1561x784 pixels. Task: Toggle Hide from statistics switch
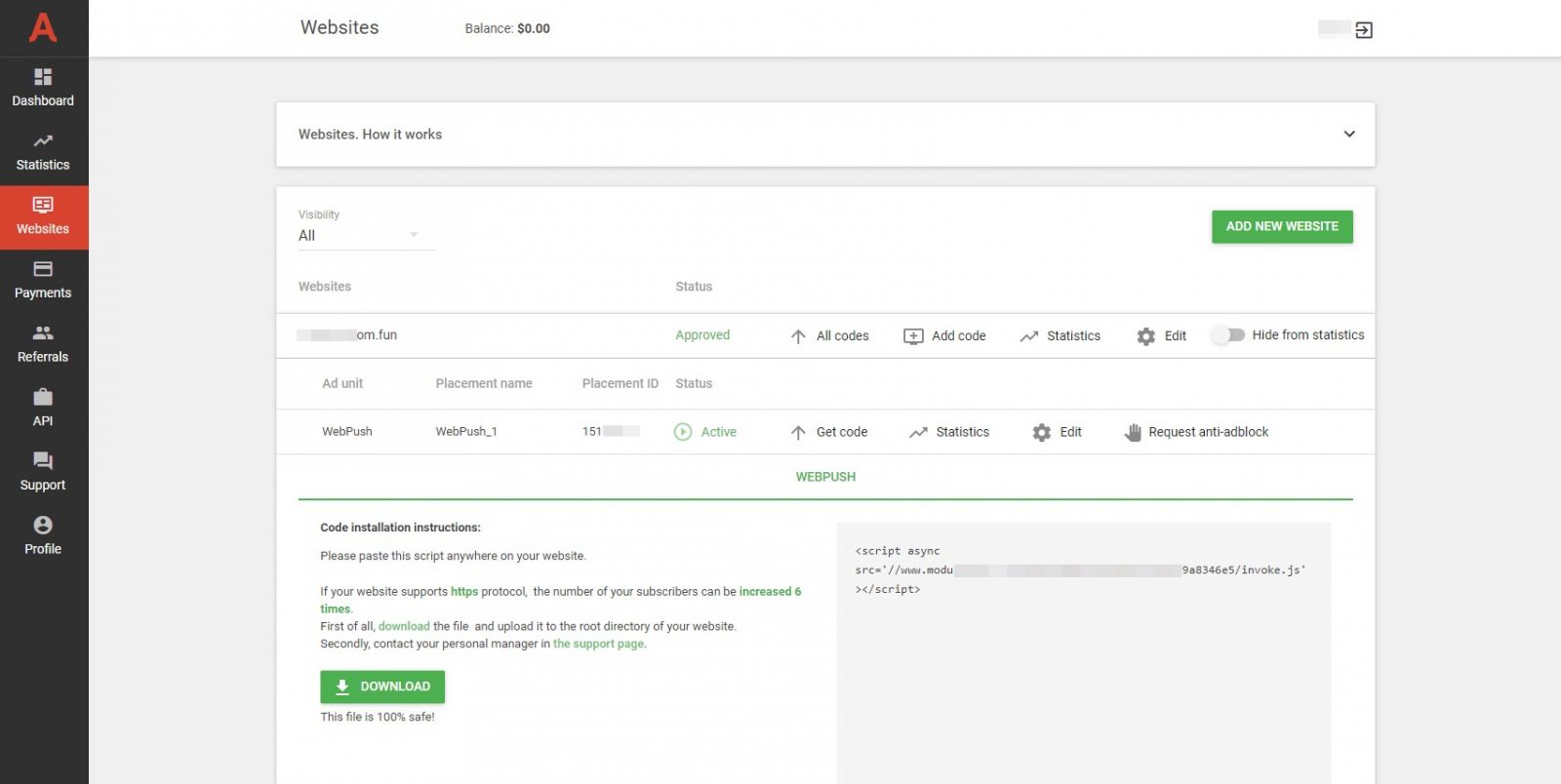pyautogui.click(x=1228, y=334)
